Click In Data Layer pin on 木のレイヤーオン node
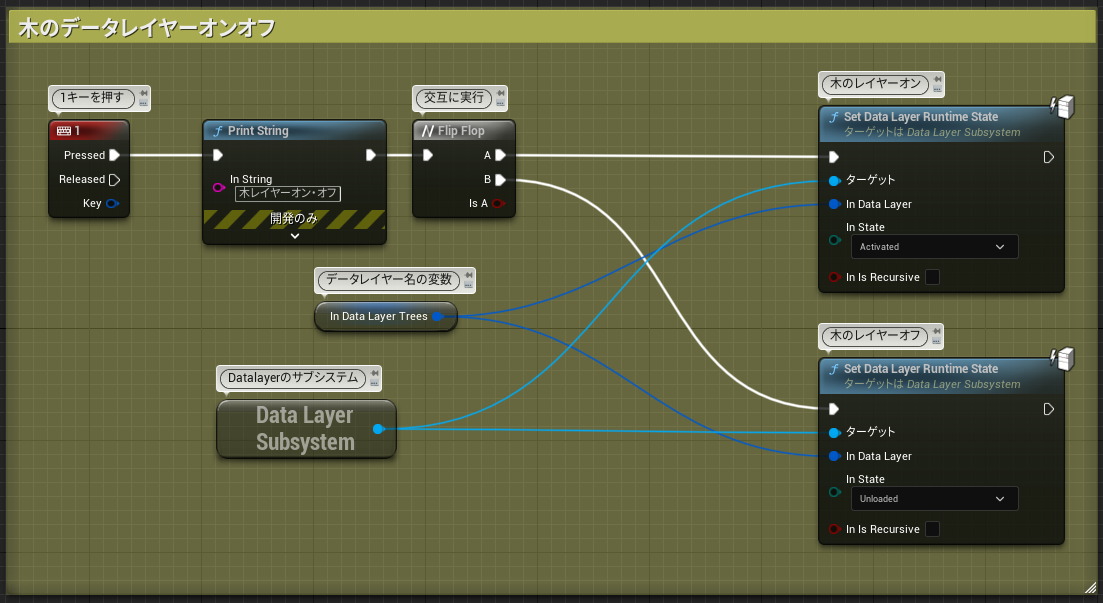This screenshot has width=1103, height=603. (834, 204)
